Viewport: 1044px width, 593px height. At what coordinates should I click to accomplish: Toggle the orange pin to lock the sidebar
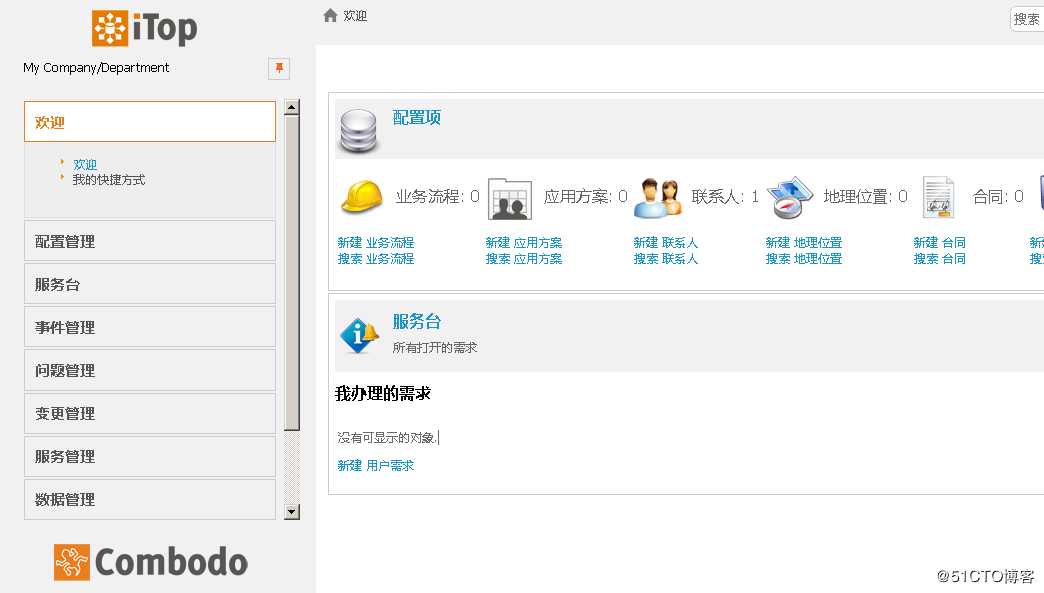pos(279,68)
